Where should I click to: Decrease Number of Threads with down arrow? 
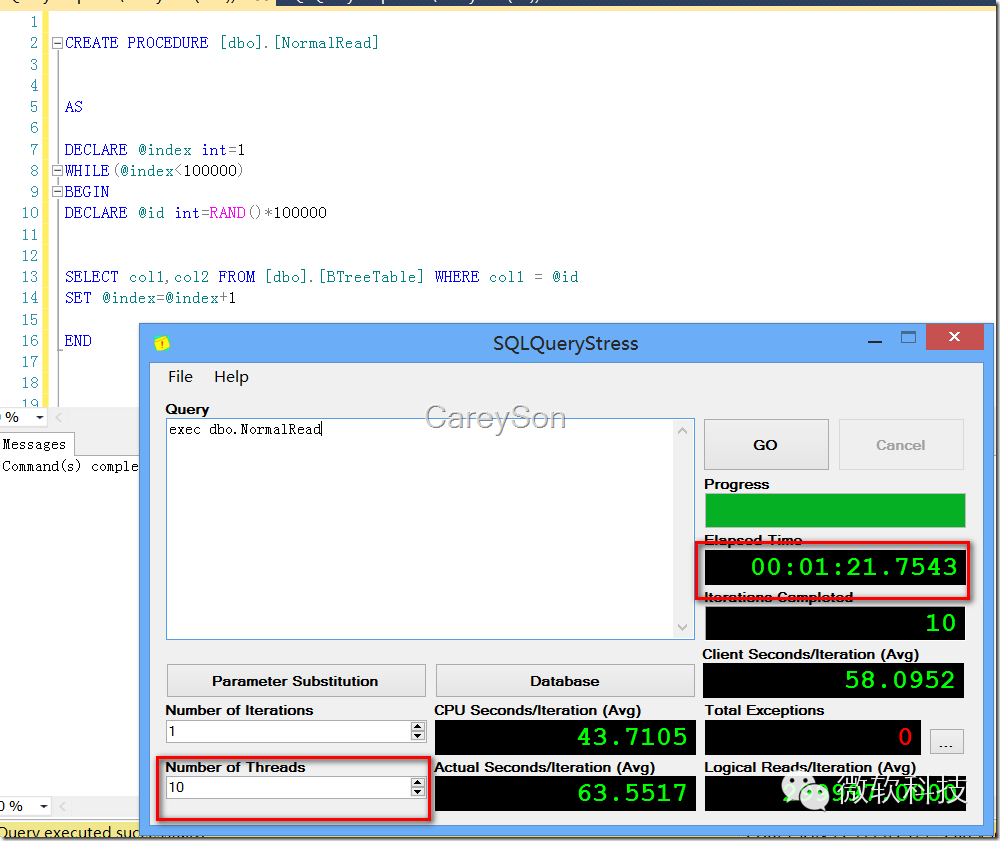[418, 793]
